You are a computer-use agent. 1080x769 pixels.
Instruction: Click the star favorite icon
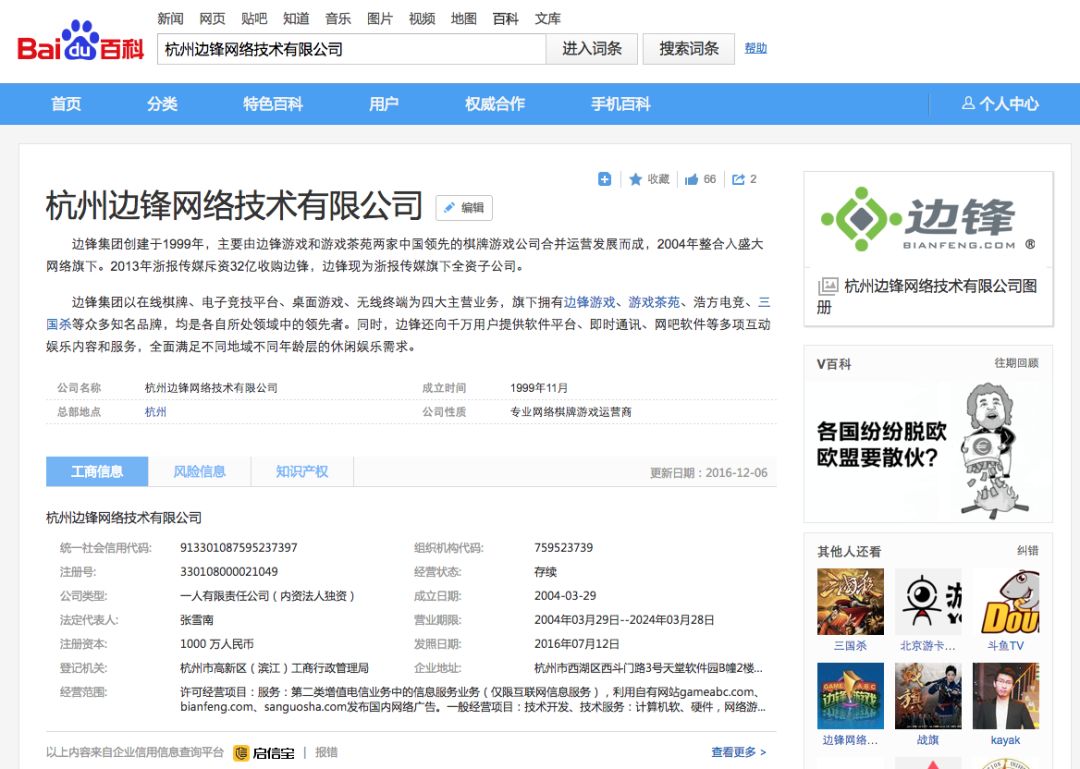635,179
